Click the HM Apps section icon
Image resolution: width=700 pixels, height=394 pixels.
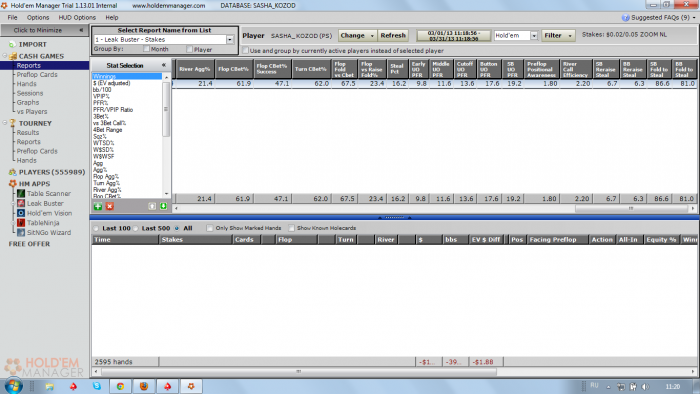click(12, 184)
